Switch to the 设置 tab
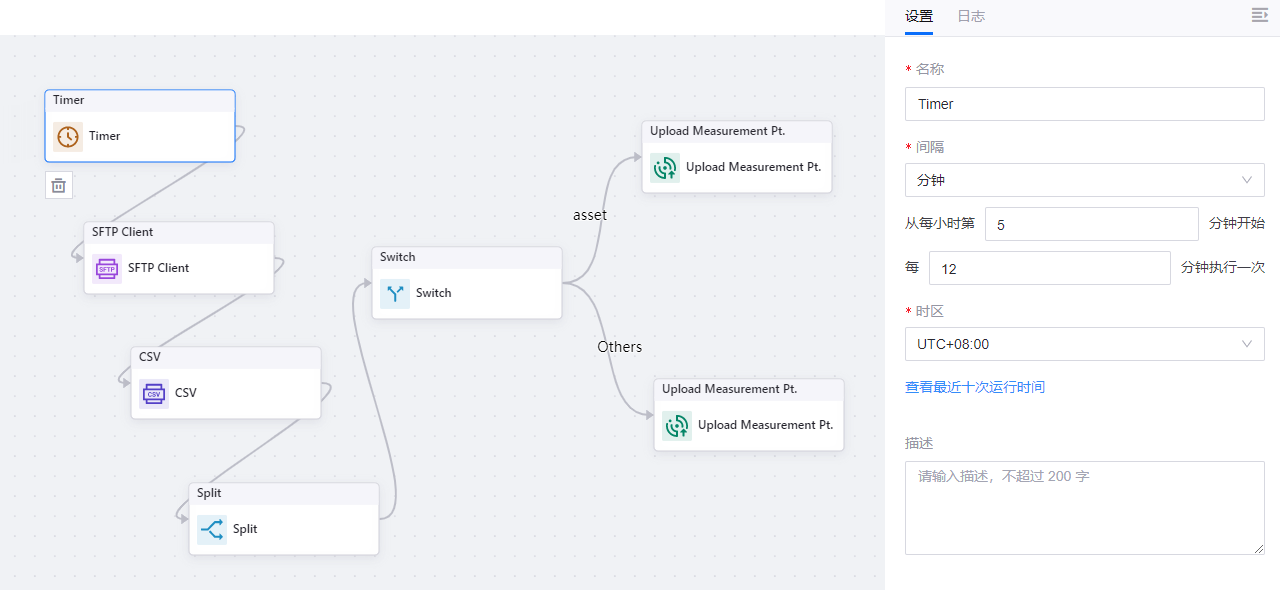 (x=919, y=16)
